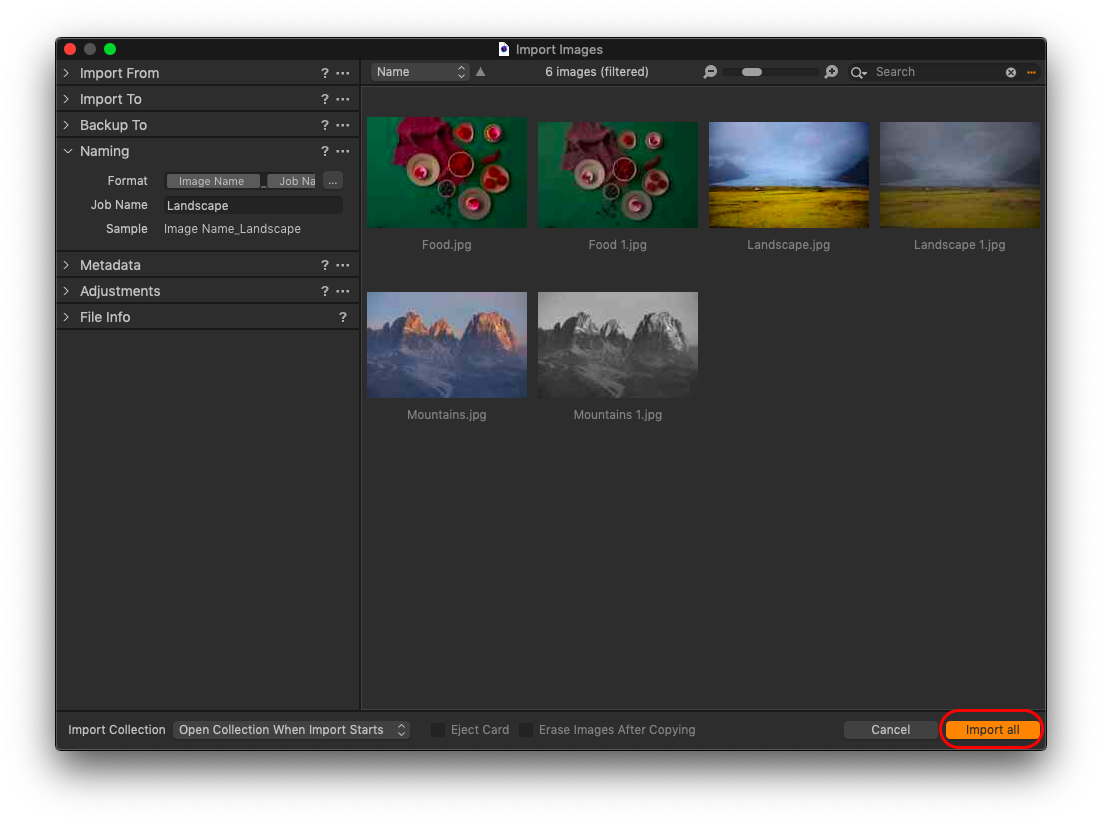Clear the search field
Image resolution: width=1102 pixels, height=824 pixels.
click(x=1011, y=72)
